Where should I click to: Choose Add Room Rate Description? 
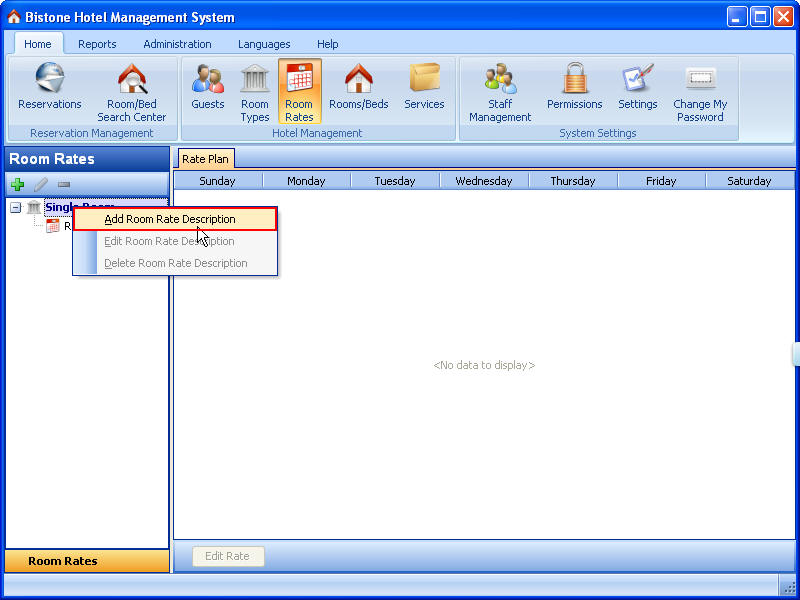(170, 219)
